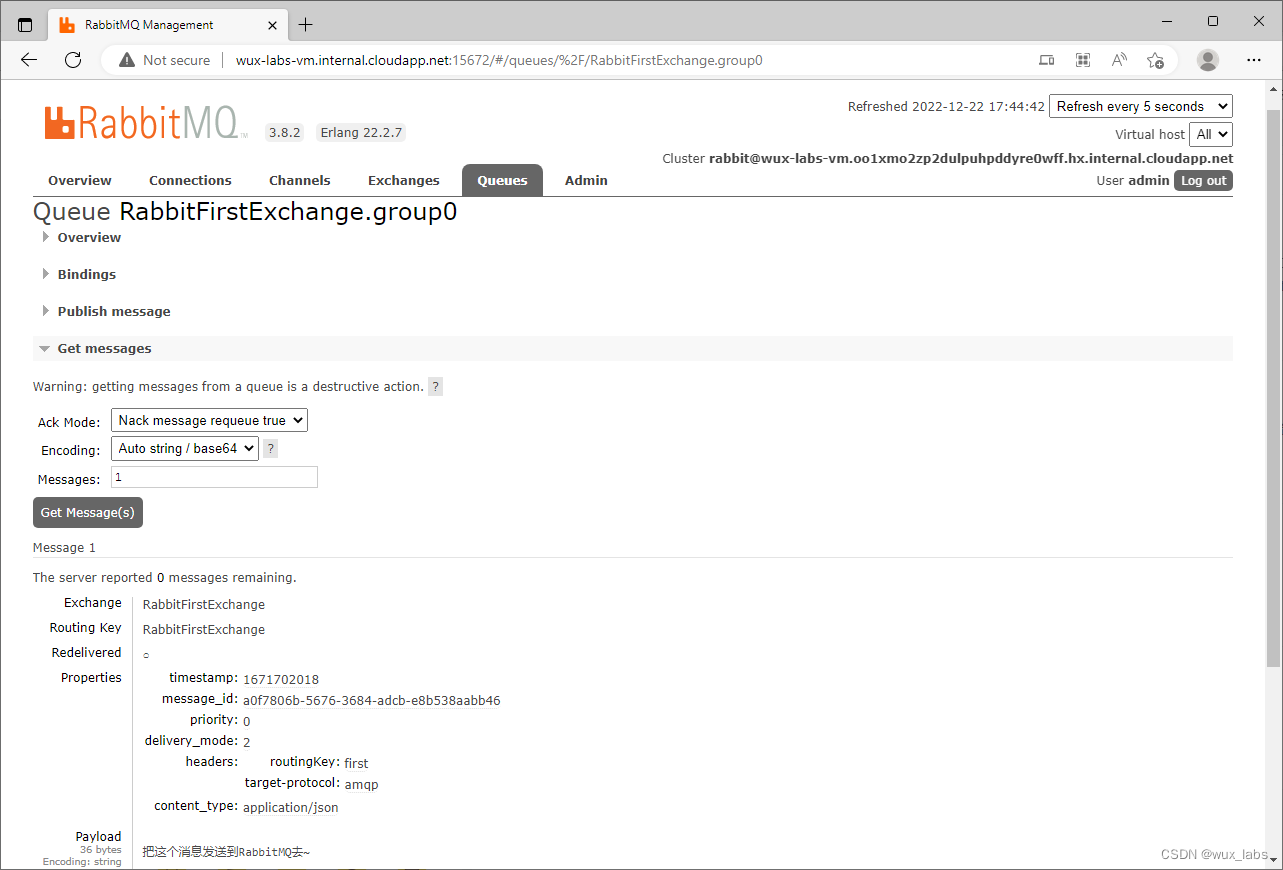1283x870 pixels.
Task: Go to the Overview tab
Action: [x=80, y=180]
